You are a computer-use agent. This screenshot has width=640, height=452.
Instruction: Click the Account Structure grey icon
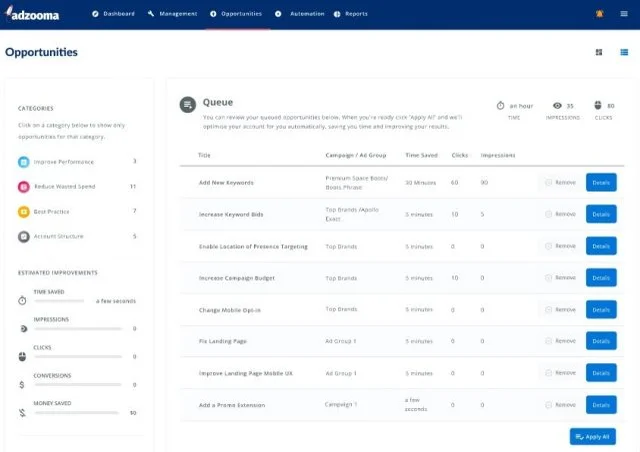[x=24, y=236]
